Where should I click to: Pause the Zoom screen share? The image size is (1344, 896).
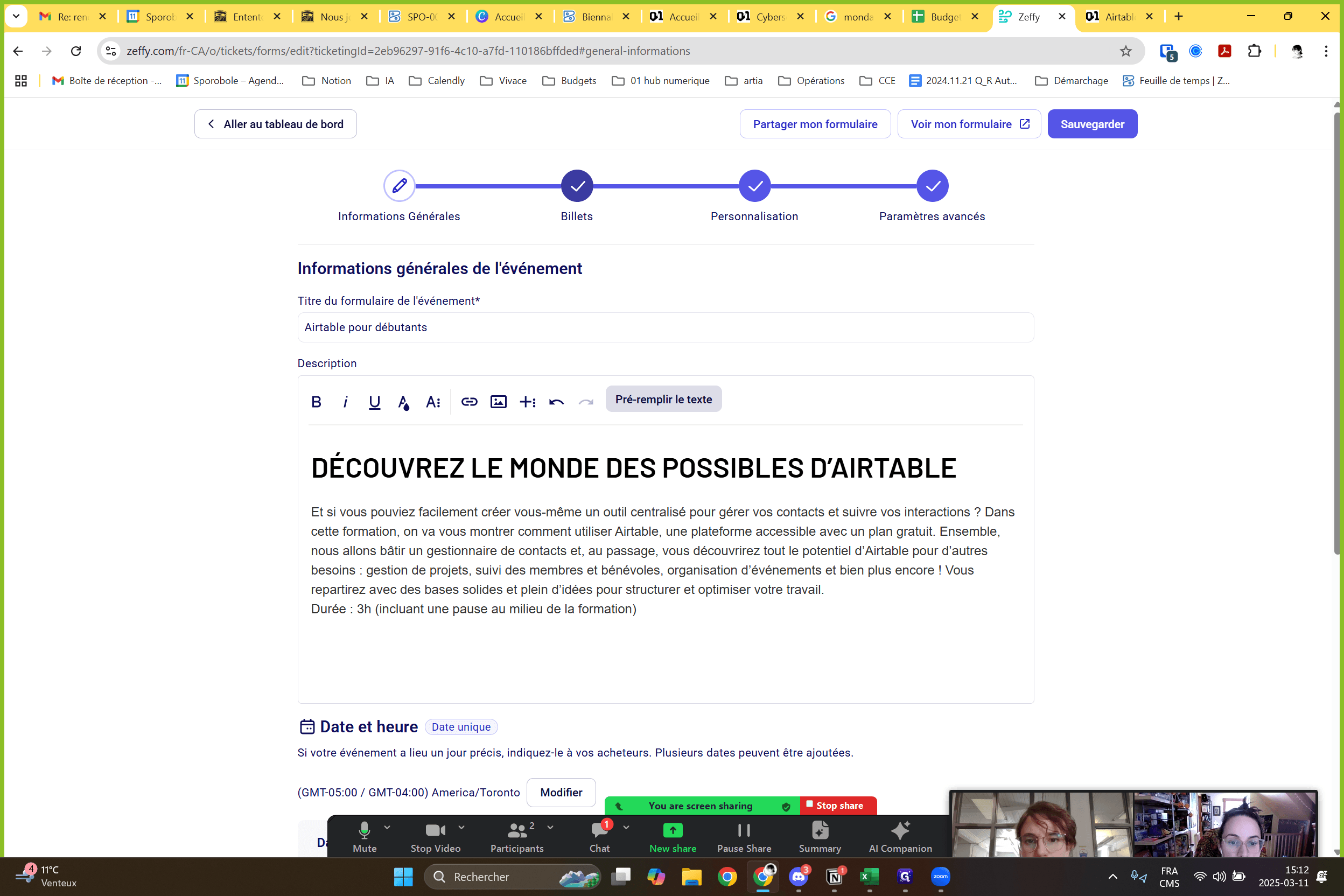(744, 837)
